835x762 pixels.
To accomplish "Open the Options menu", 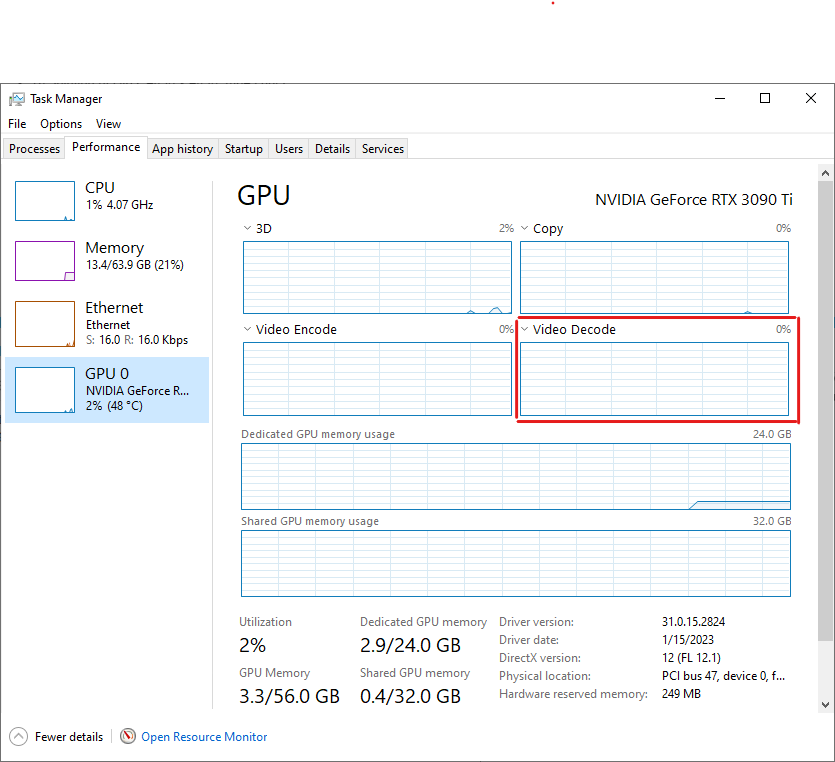I will [61, 124].
